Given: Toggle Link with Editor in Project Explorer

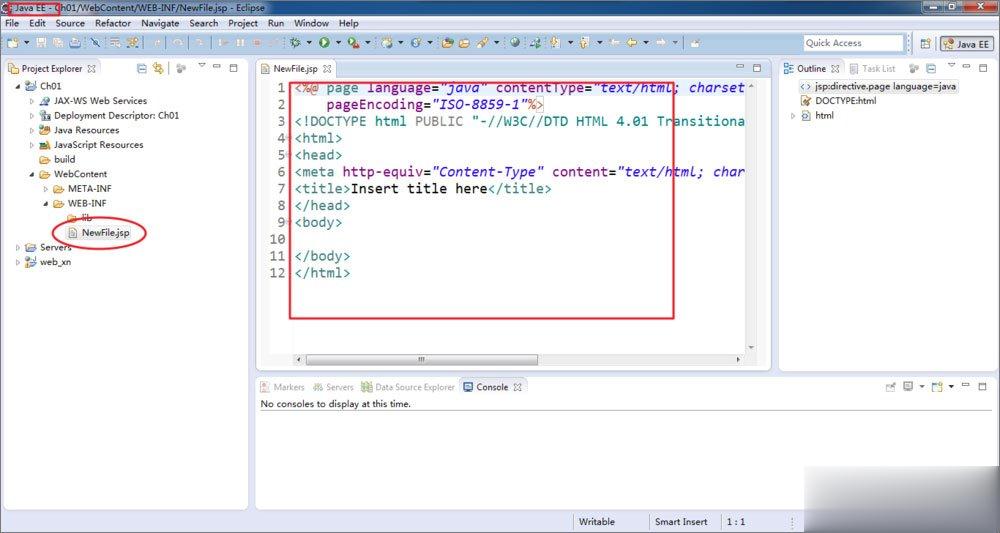Looking at the screenshot, I should click(158, 68).
